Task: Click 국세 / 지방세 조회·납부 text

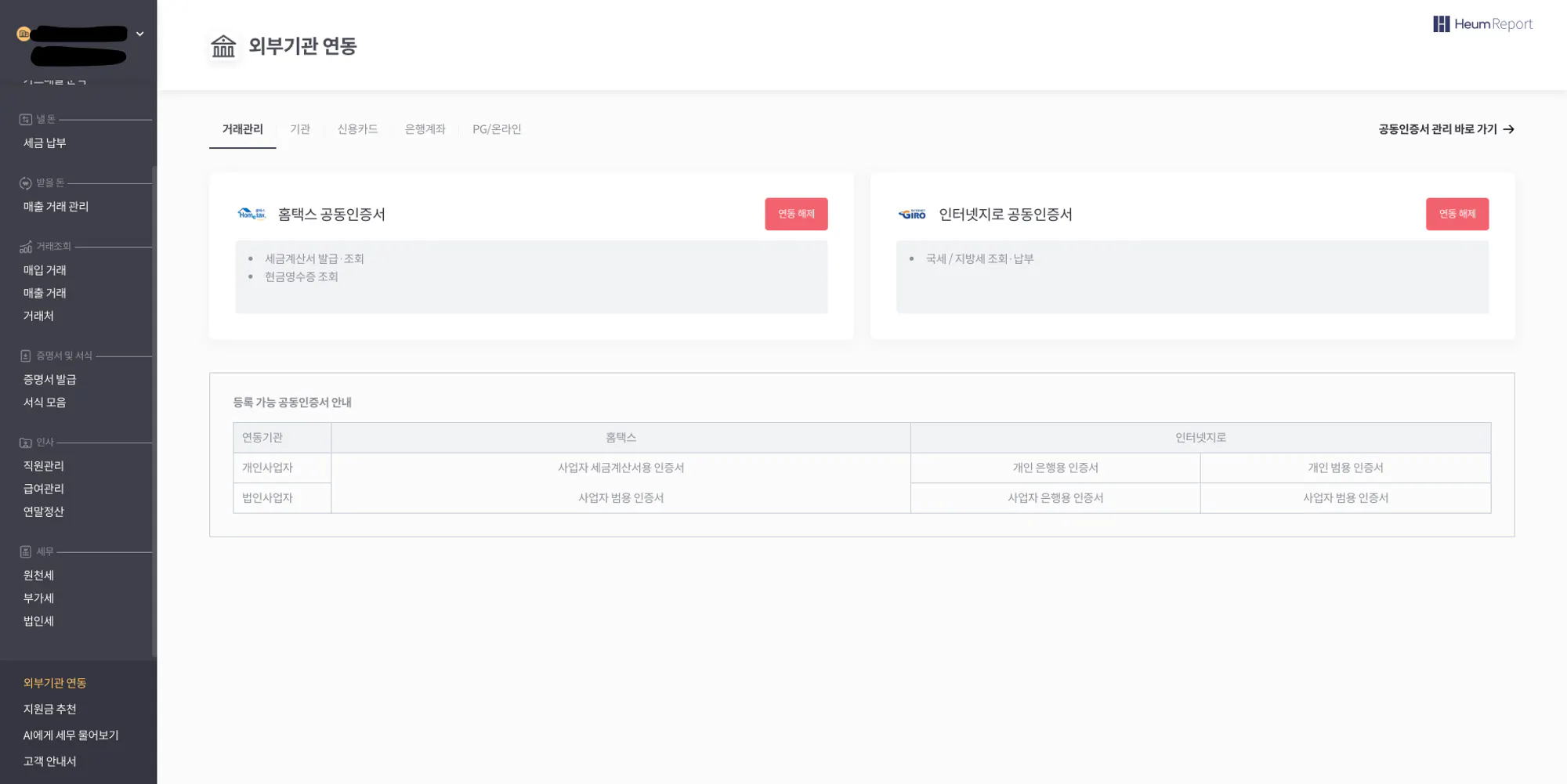Action: point(979,258)
